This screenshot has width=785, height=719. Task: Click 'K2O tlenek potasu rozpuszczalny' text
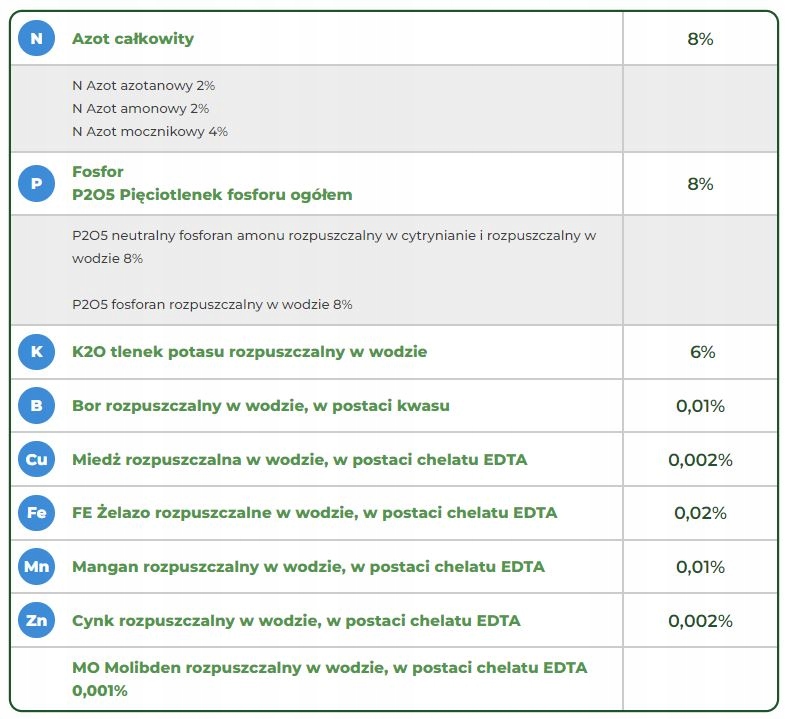tap(249, 352)
